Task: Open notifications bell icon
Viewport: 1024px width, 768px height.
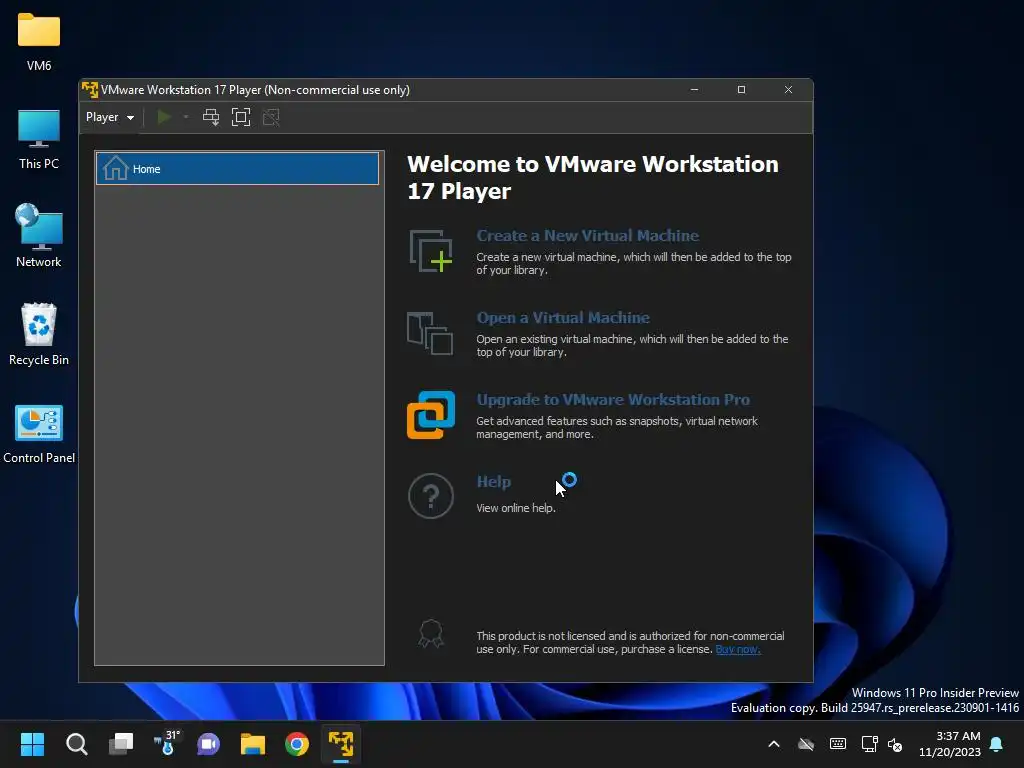Action: (x=997, y=744)
